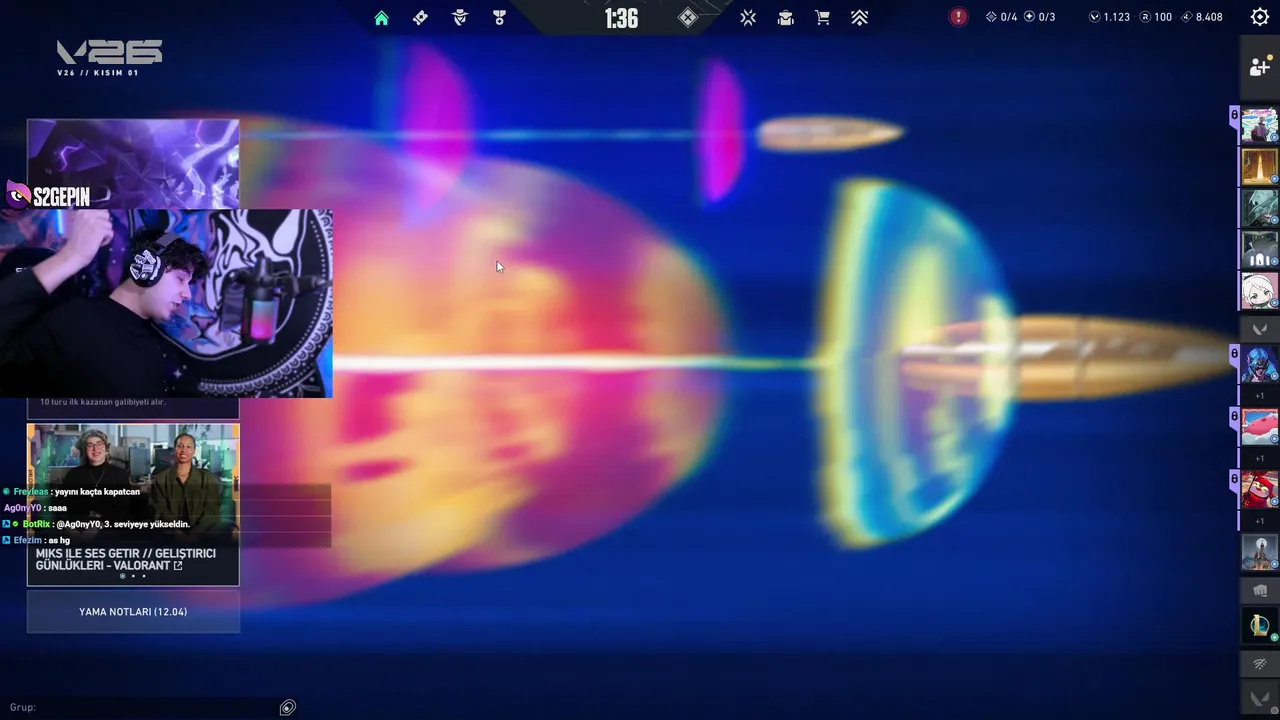
Task: Click Ag0nyY0 message "saaa"
Action: (x=57, y=508)
